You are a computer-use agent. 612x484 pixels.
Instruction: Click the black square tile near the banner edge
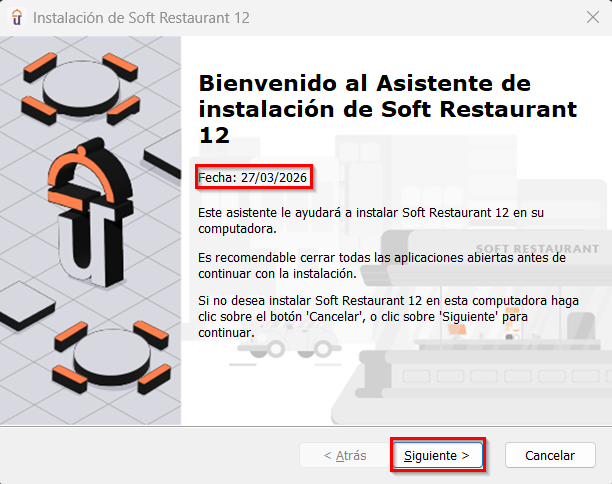point(164,155)
